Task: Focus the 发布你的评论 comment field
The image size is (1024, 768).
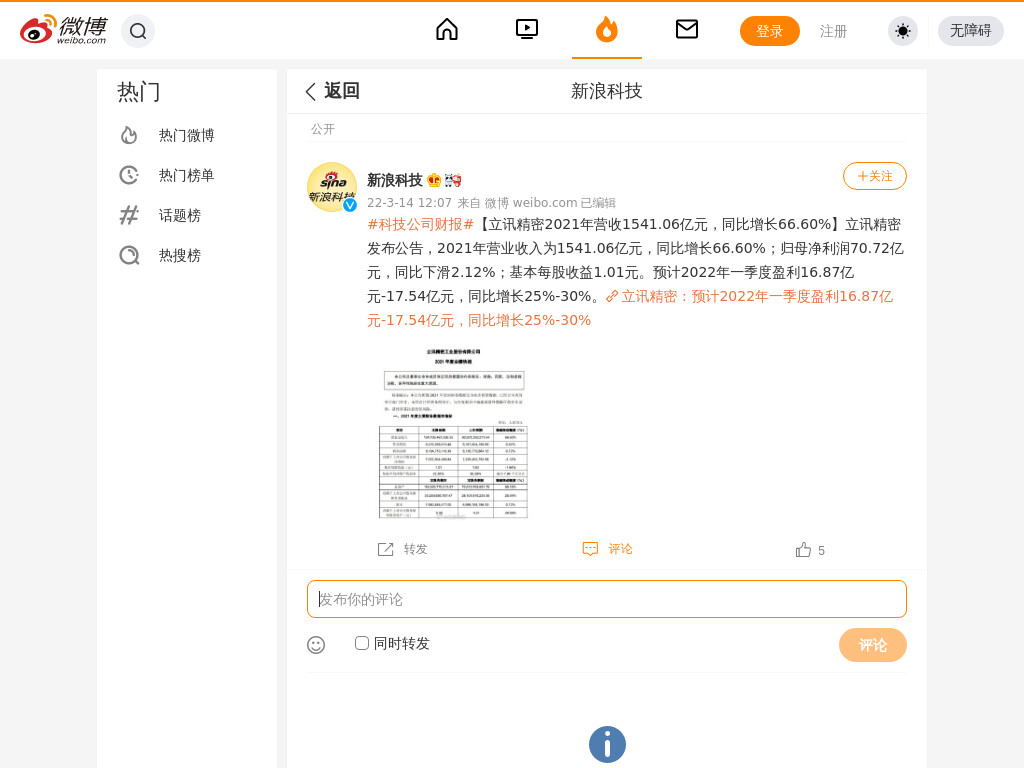Action: (607, 599)
